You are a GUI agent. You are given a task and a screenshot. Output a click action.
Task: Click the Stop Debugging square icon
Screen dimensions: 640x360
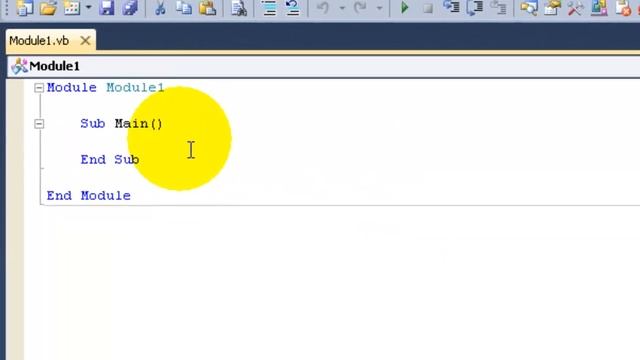click(x=428, y=7)
